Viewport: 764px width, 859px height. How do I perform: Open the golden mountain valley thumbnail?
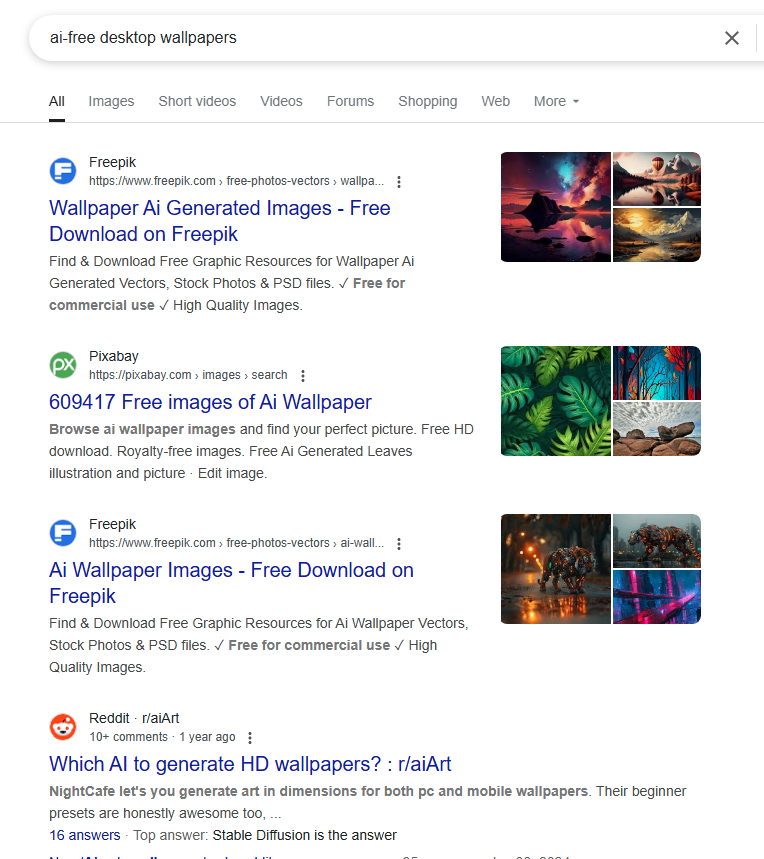coord(657,235)
